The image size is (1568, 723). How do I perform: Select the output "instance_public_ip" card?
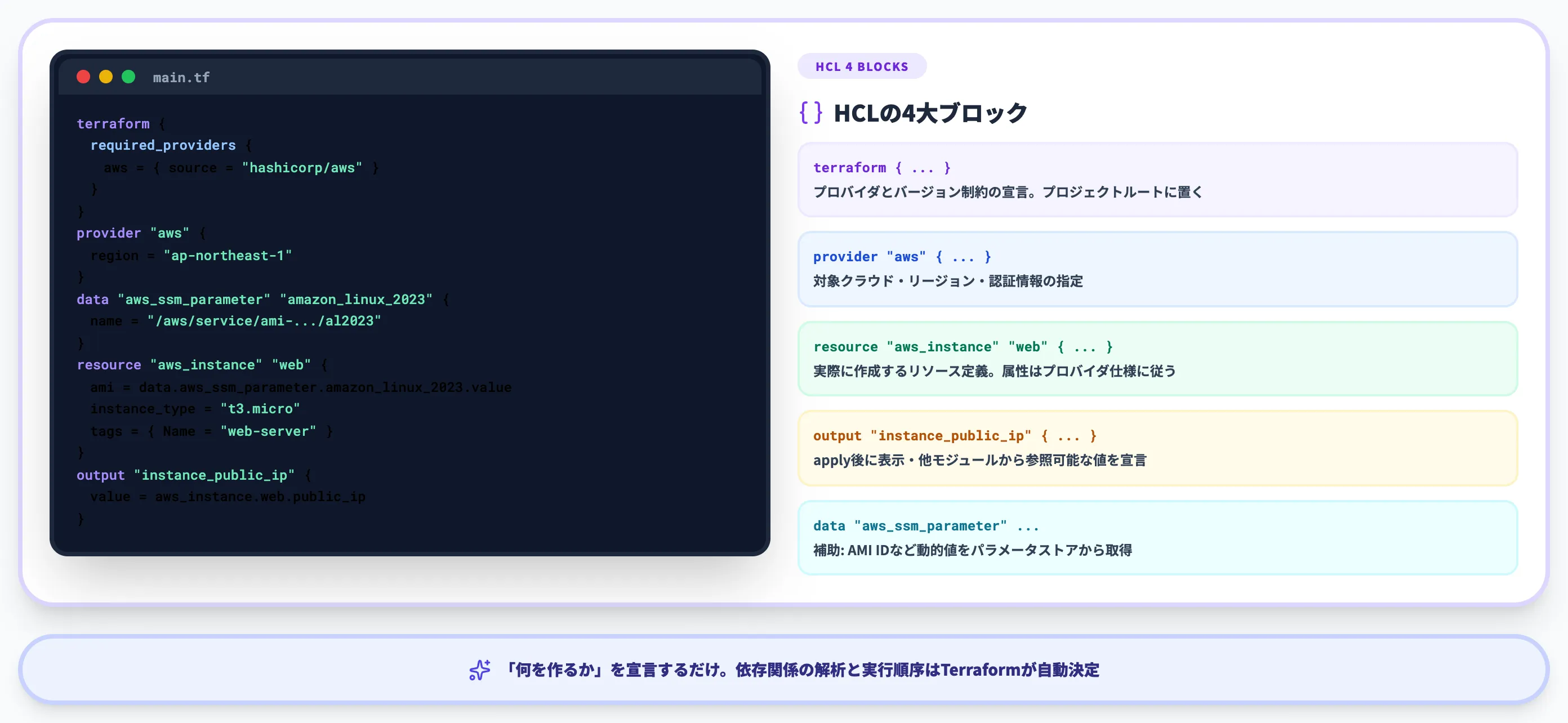[x=1157, y=448]
